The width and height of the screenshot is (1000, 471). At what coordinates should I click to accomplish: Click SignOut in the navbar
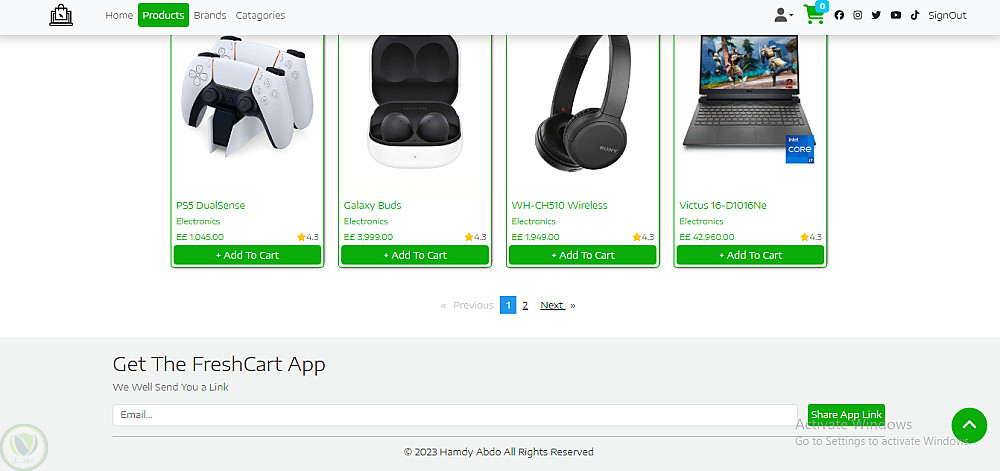948,15
